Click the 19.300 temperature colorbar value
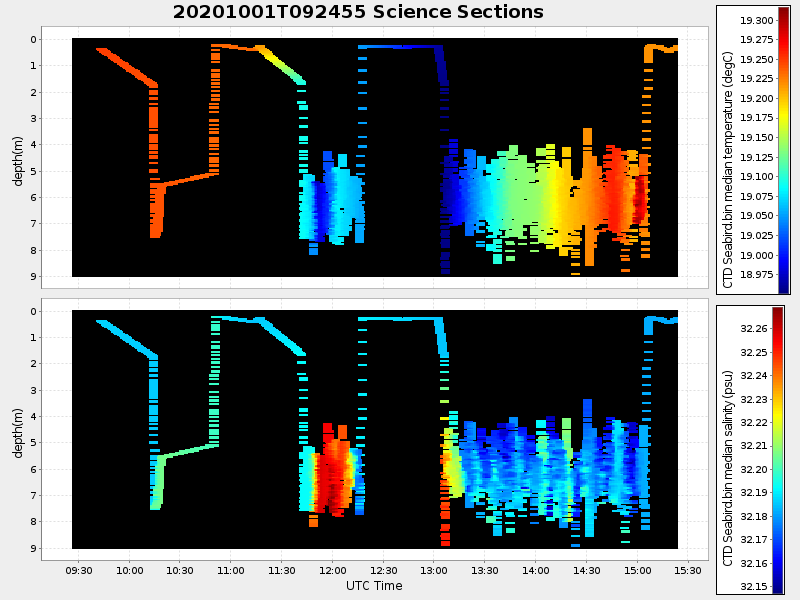Viewport: 800px width, 600px height. point(757,20)
